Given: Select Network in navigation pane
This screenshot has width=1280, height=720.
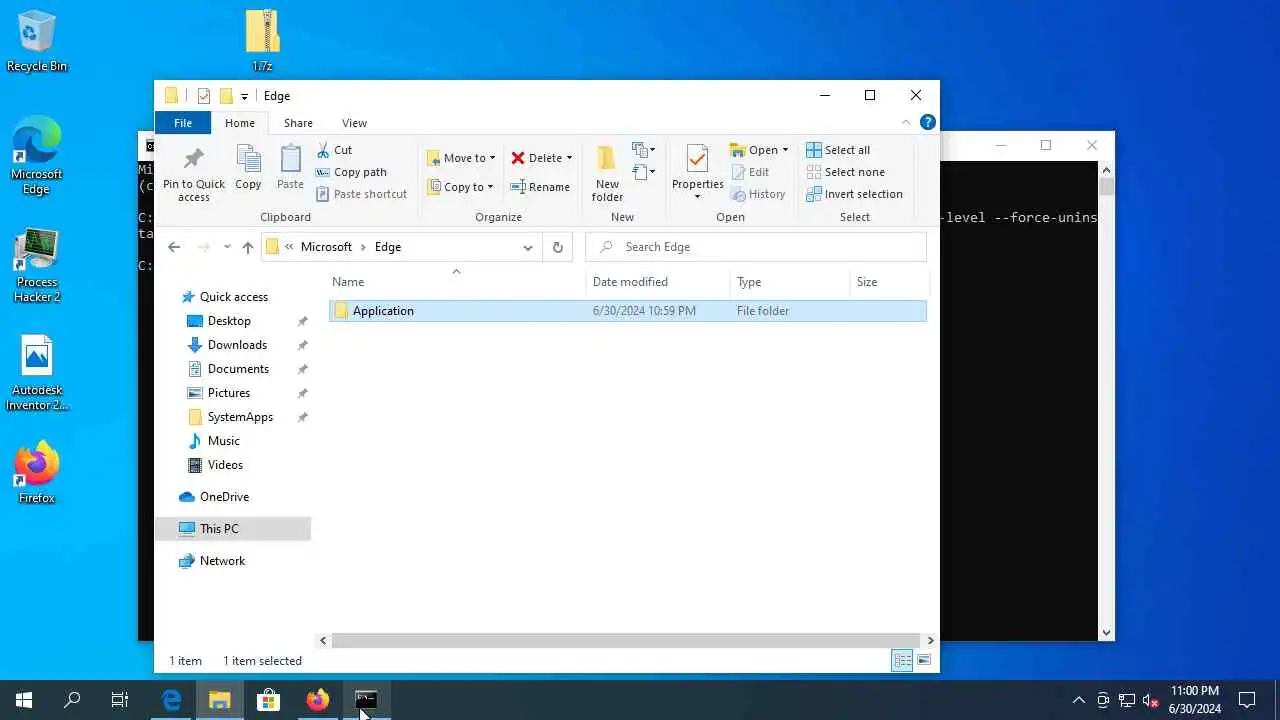Looking at the screenshot, I should coord(222,561).
